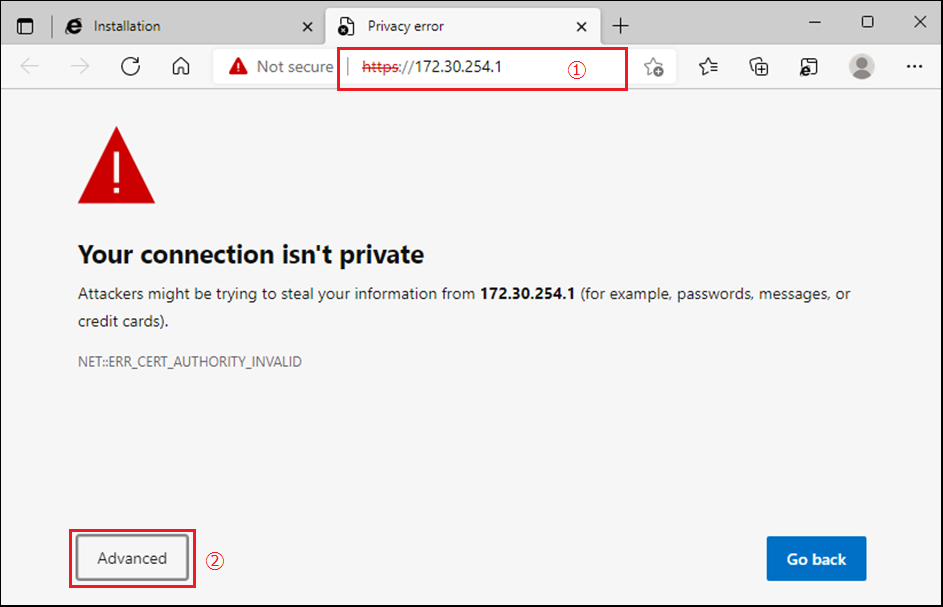The width and height of the screenshot is (943, 607).
Task: Add this page to favorites star
Action: (654, 67)
